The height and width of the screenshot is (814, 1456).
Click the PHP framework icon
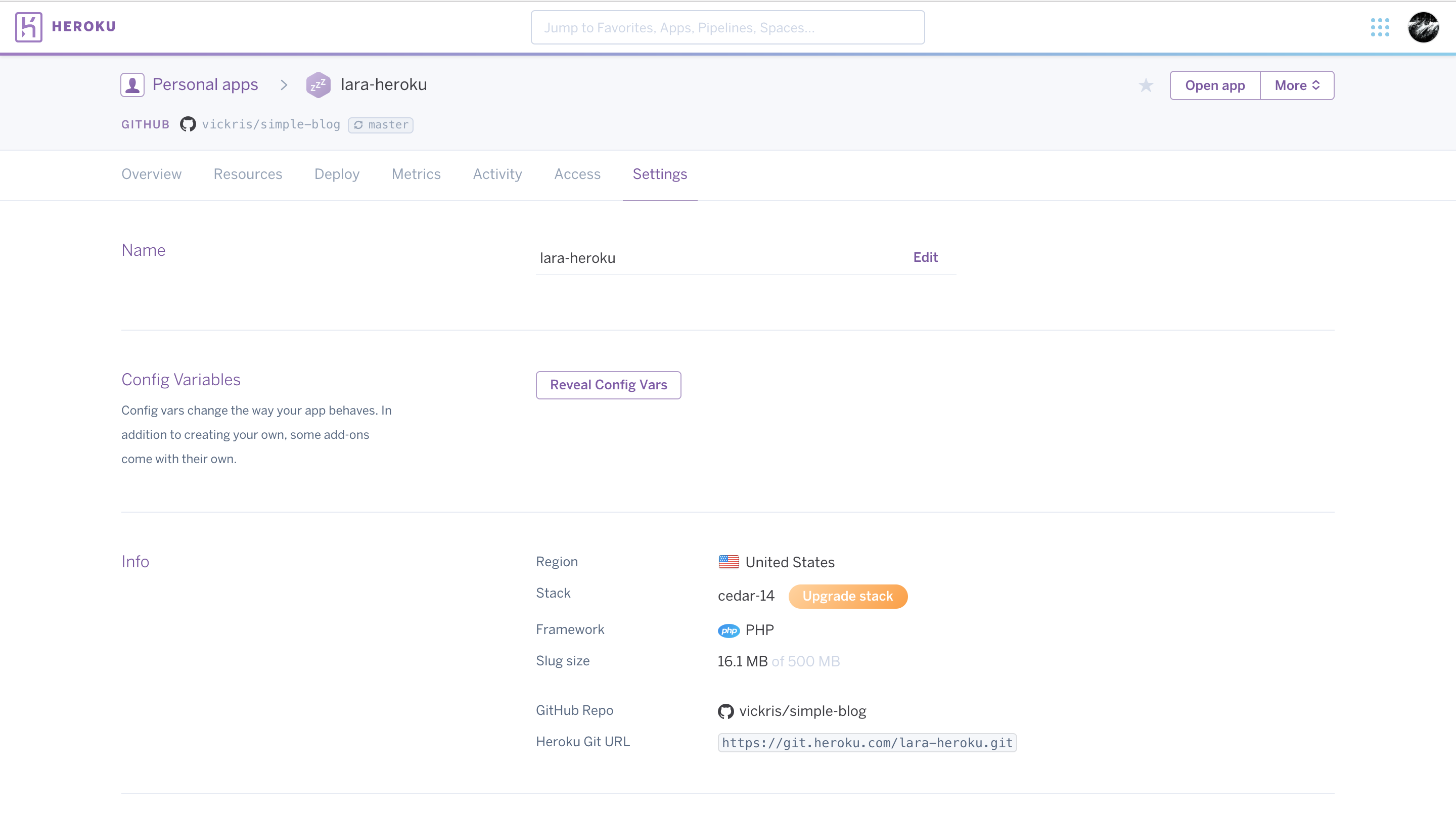pos(729,630)
